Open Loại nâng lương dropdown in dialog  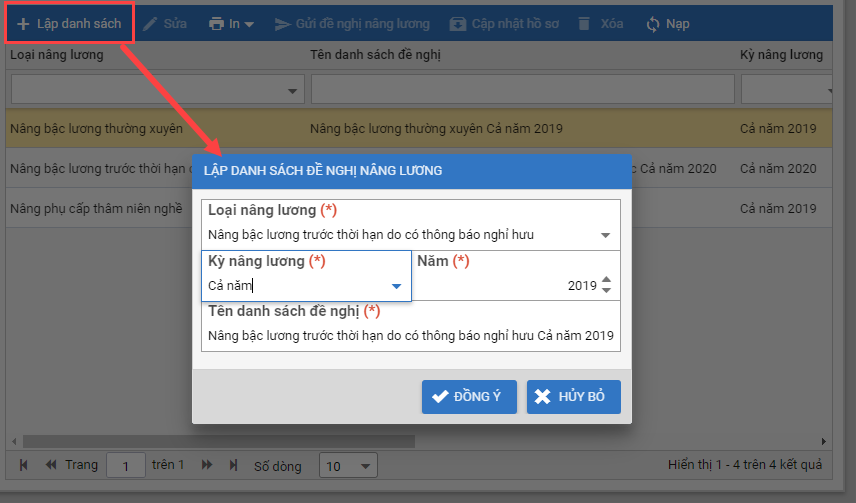pyautogui.click(x=605, y=236)
